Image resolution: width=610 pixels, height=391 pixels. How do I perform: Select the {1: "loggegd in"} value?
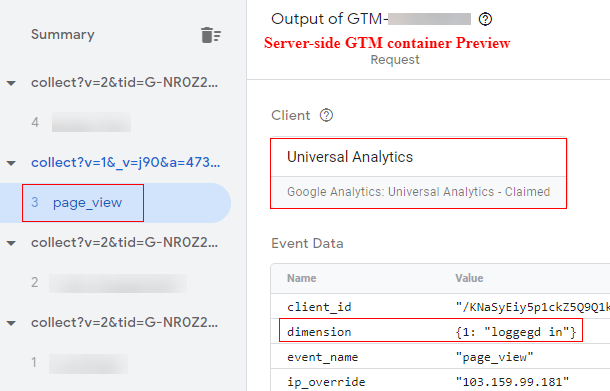pyautogui.click(x=515, y=332)
